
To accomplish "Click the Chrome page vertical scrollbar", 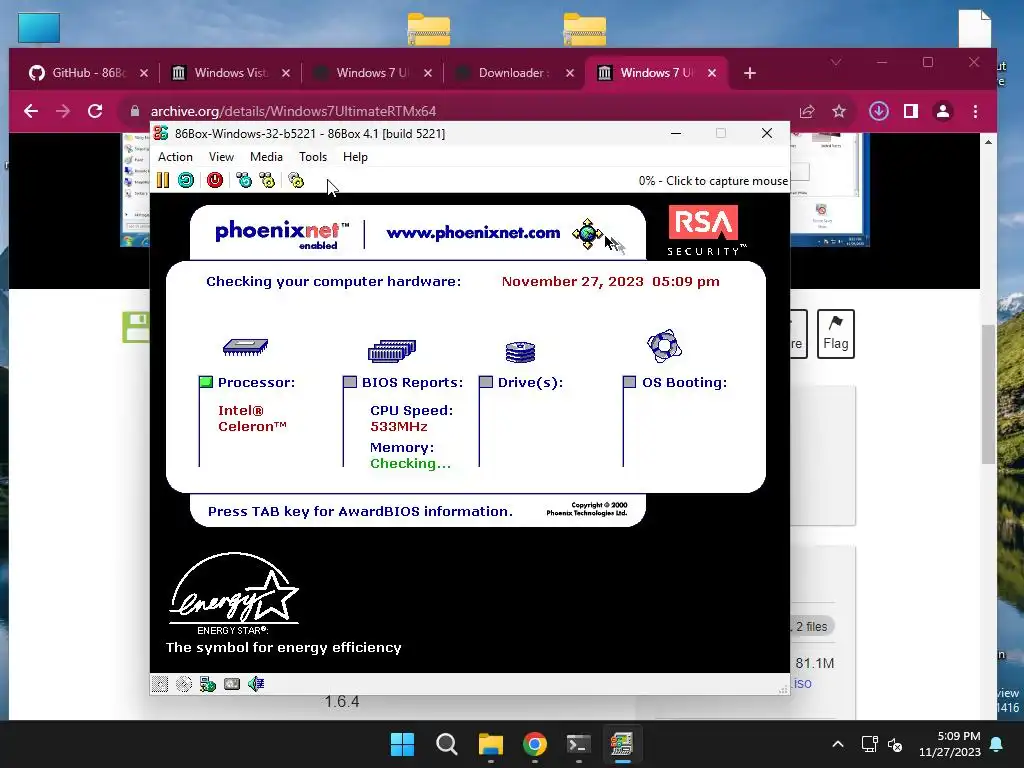I will 988,393.
